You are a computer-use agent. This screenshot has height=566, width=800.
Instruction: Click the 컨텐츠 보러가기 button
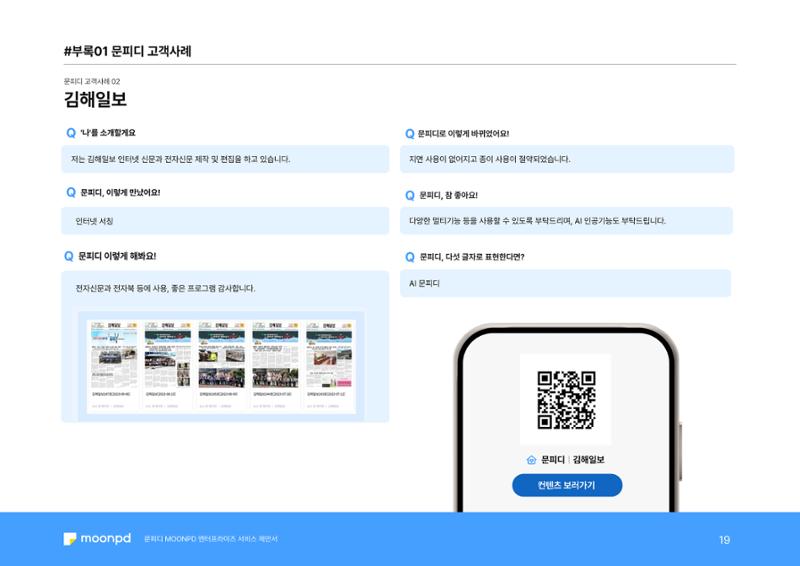[567, 485]
